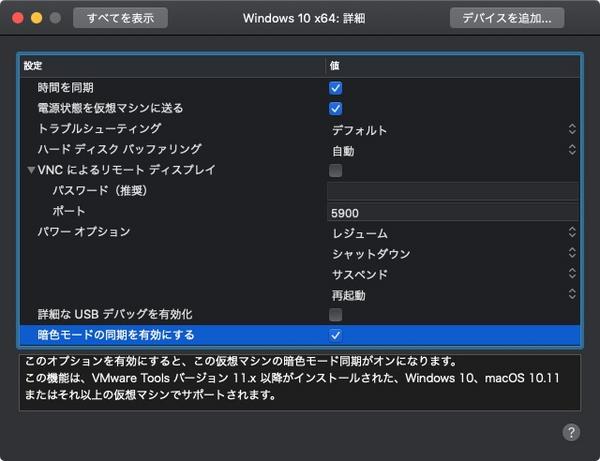
Task: Toggle 電源状態を仮想マシンに送る checkbox
Action: coord(336,109)
